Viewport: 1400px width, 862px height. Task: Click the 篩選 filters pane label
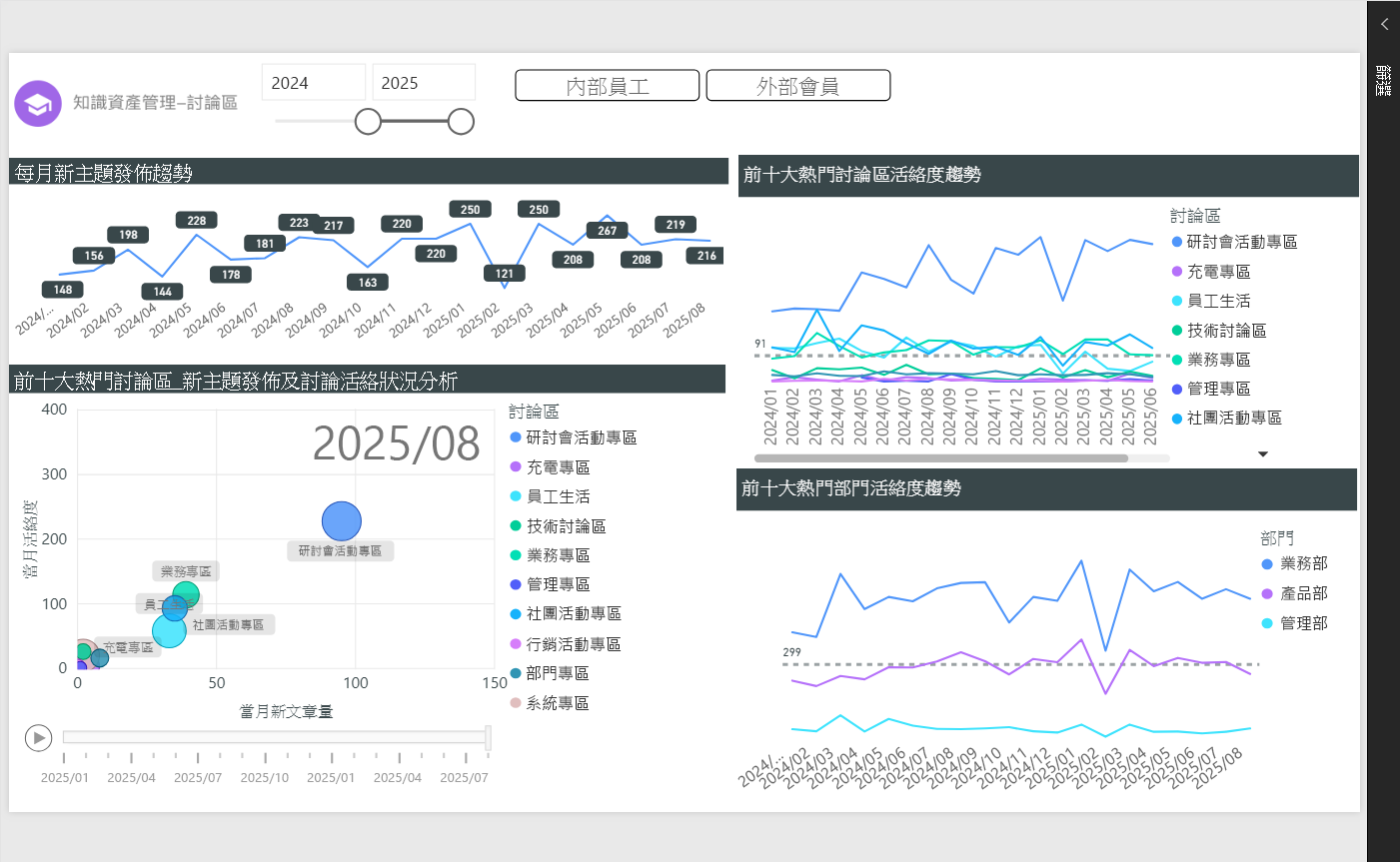(1384, 80)
